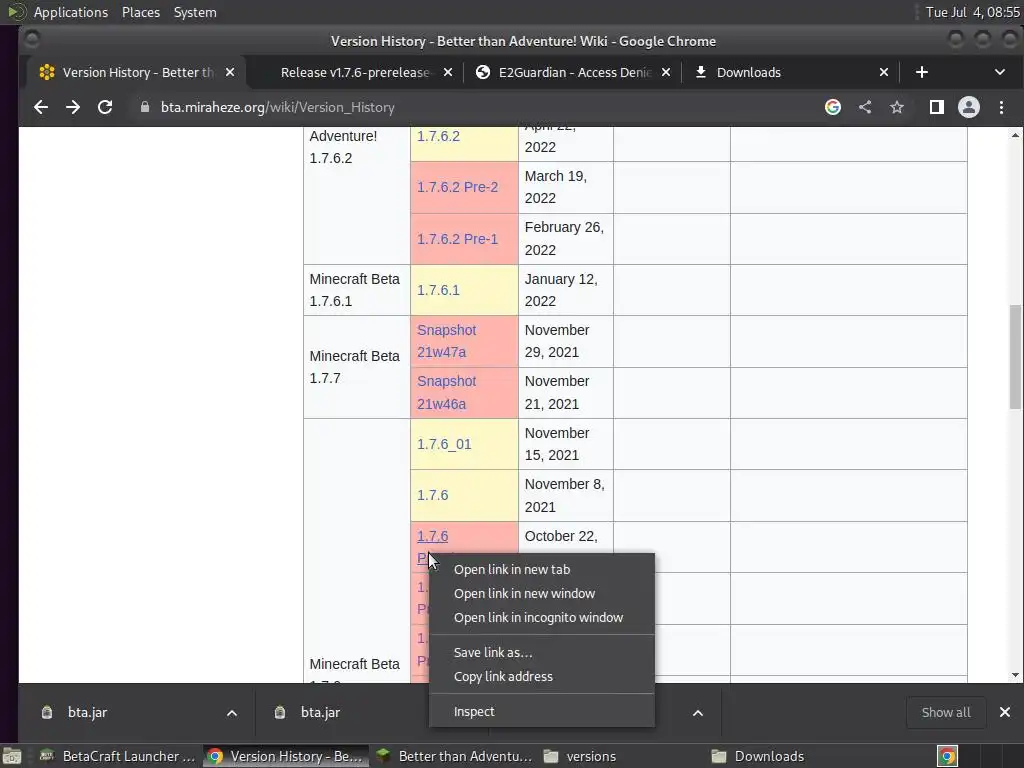Screen dimensions: 1024x768
Task: Open the Places menu
Action: (140, 12)
